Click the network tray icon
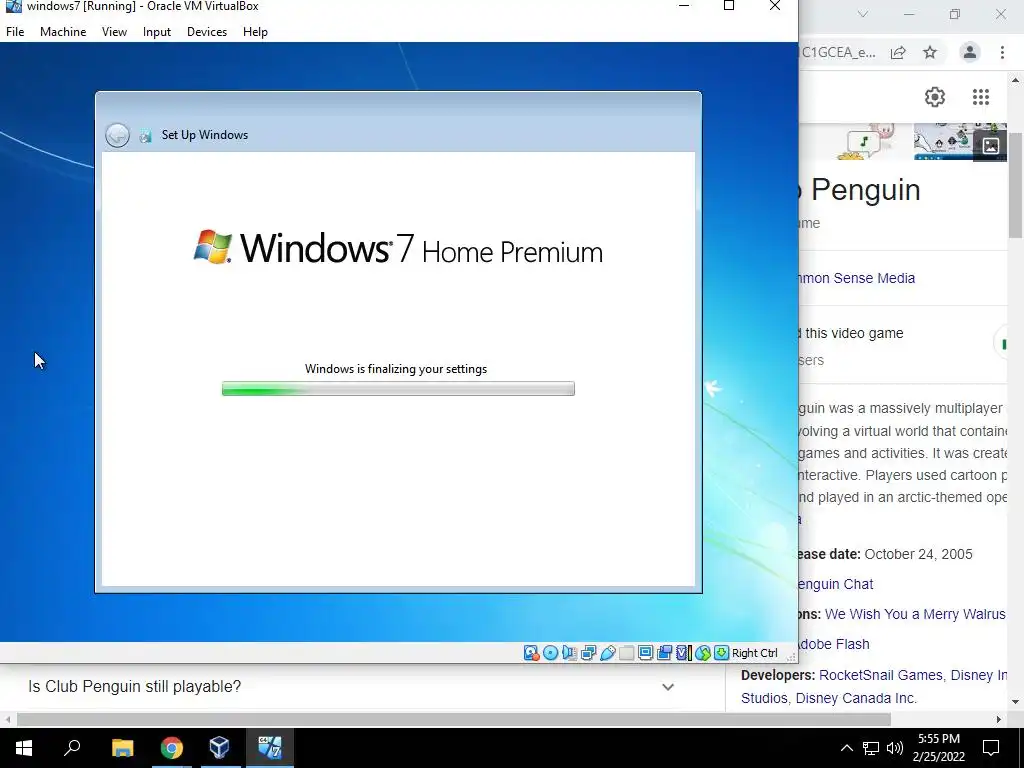This screenshot has width=1024, height=768. [x=871, y=748]
